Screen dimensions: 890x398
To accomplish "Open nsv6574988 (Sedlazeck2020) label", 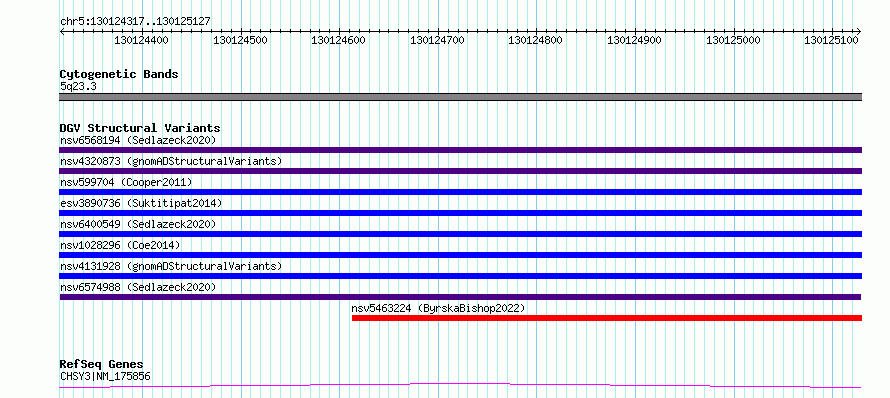I will tap(138, 287).
